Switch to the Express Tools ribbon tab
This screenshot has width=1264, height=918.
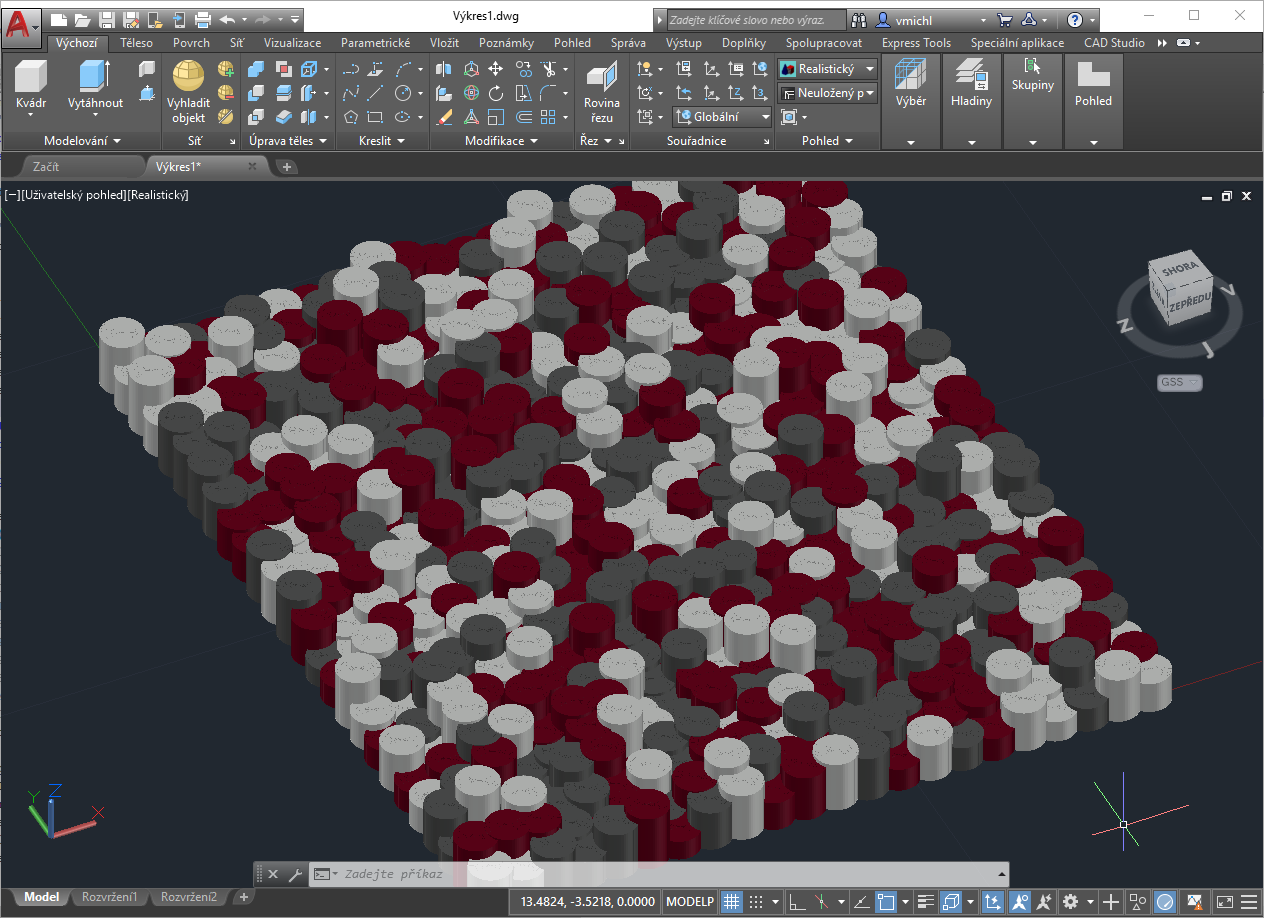pos(917,43)
